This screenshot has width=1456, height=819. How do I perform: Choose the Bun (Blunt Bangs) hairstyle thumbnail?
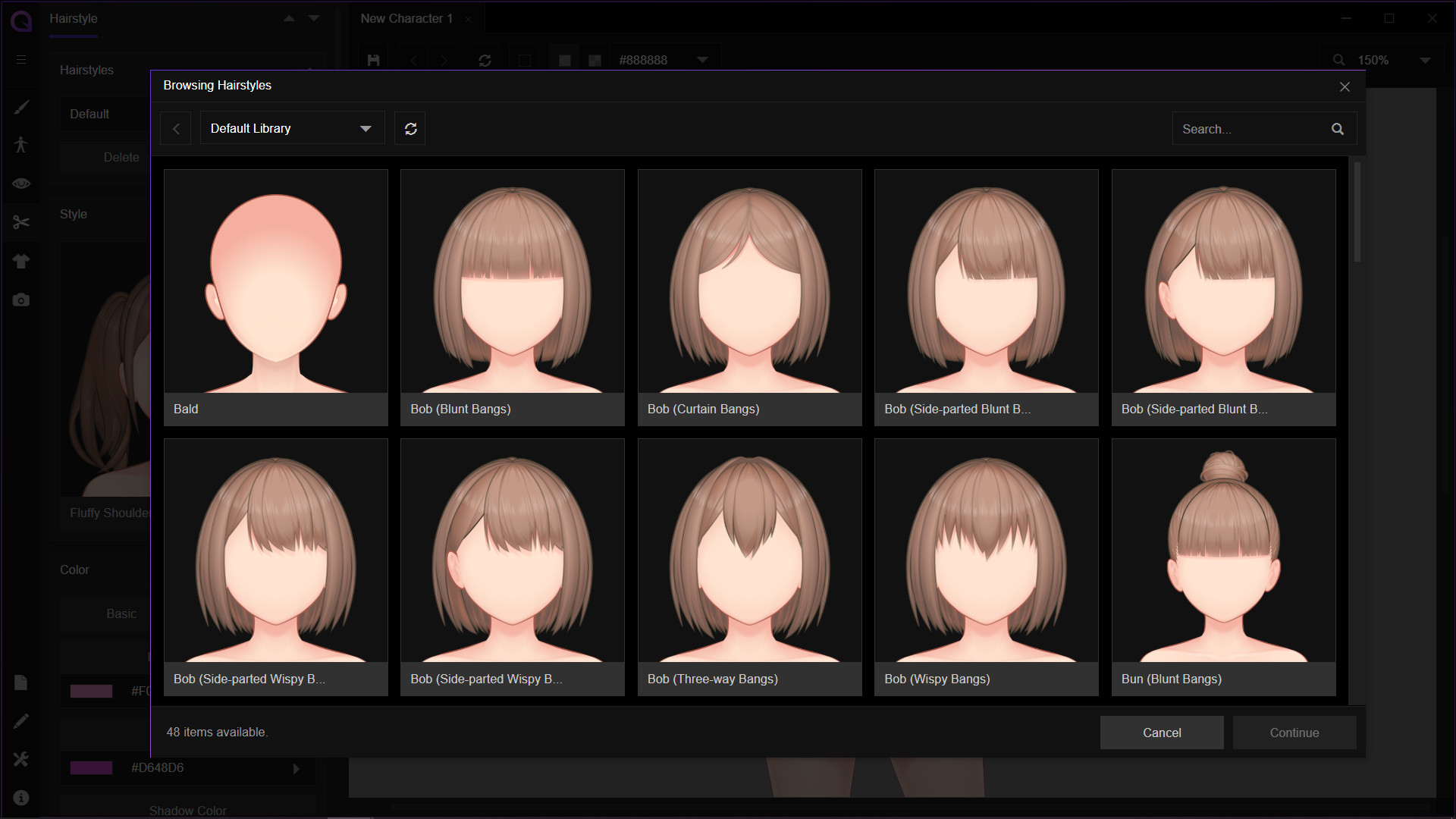1223,566
